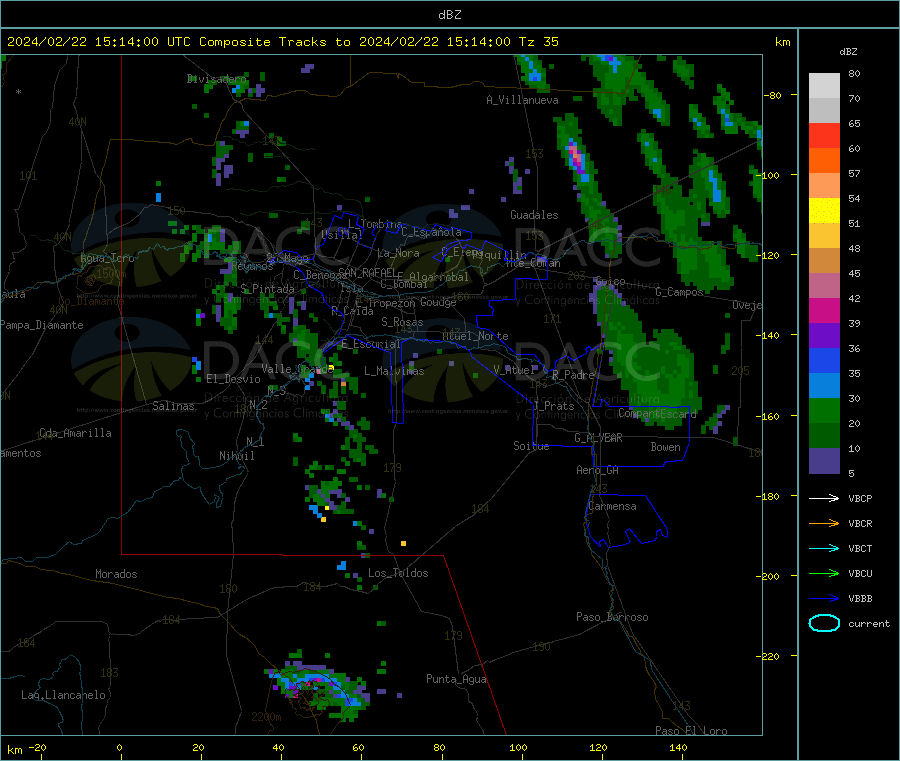900x761 pixels.
Task: Click the 'C_Española' map label
Action: tap(431, 232)
